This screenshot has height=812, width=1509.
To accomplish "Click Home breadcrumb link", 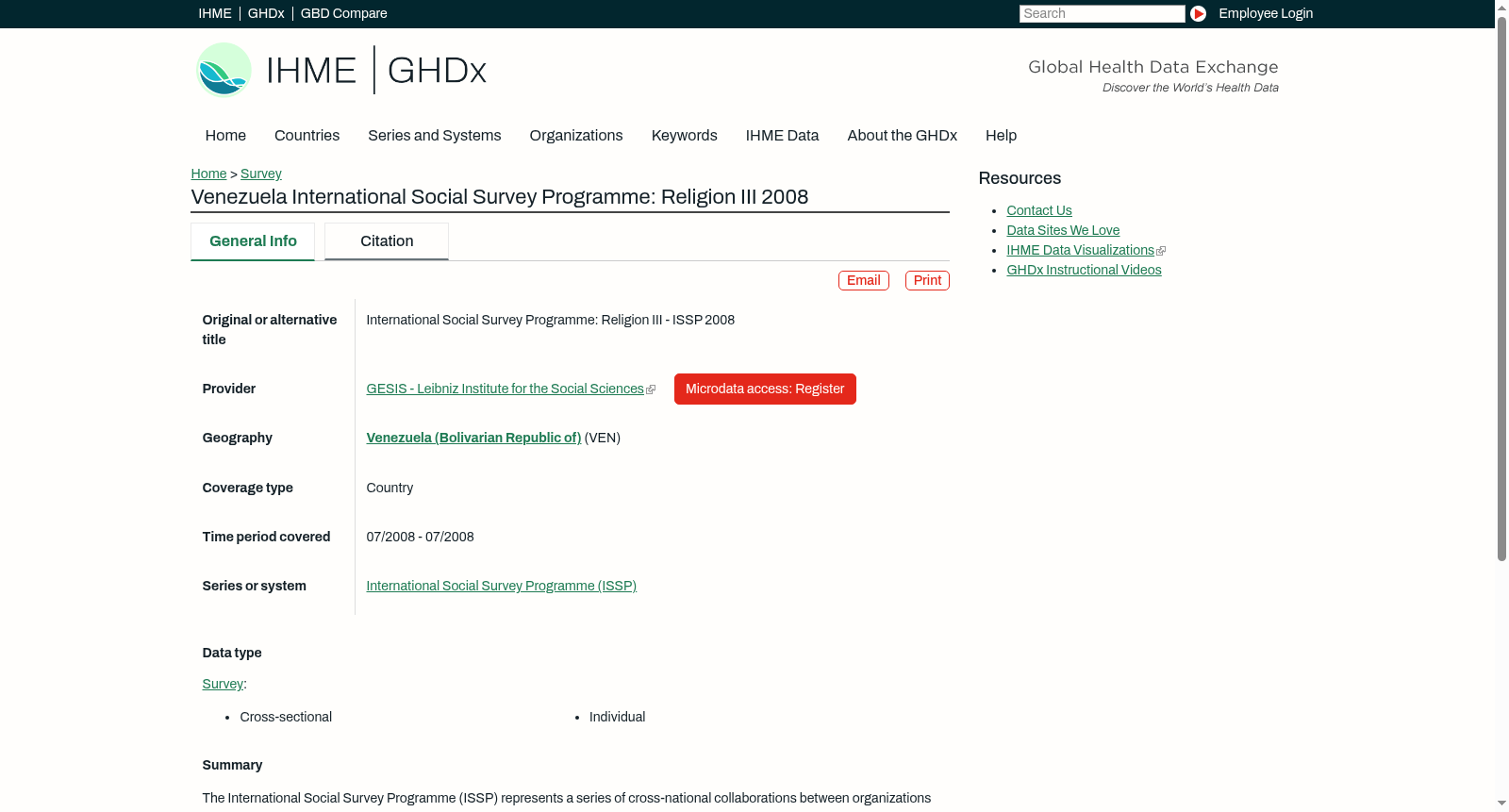I will pyautogui.click(x=208, y=174).
